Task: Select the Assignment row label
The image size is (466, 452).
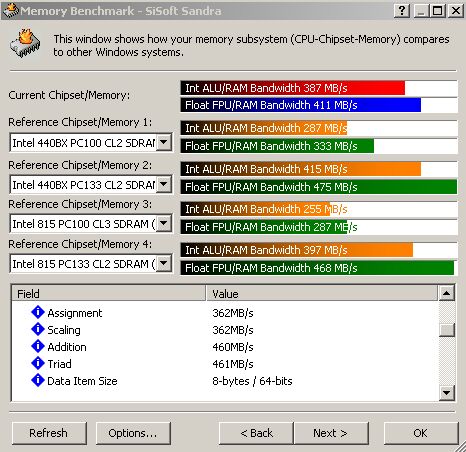Action: point(75,313)
